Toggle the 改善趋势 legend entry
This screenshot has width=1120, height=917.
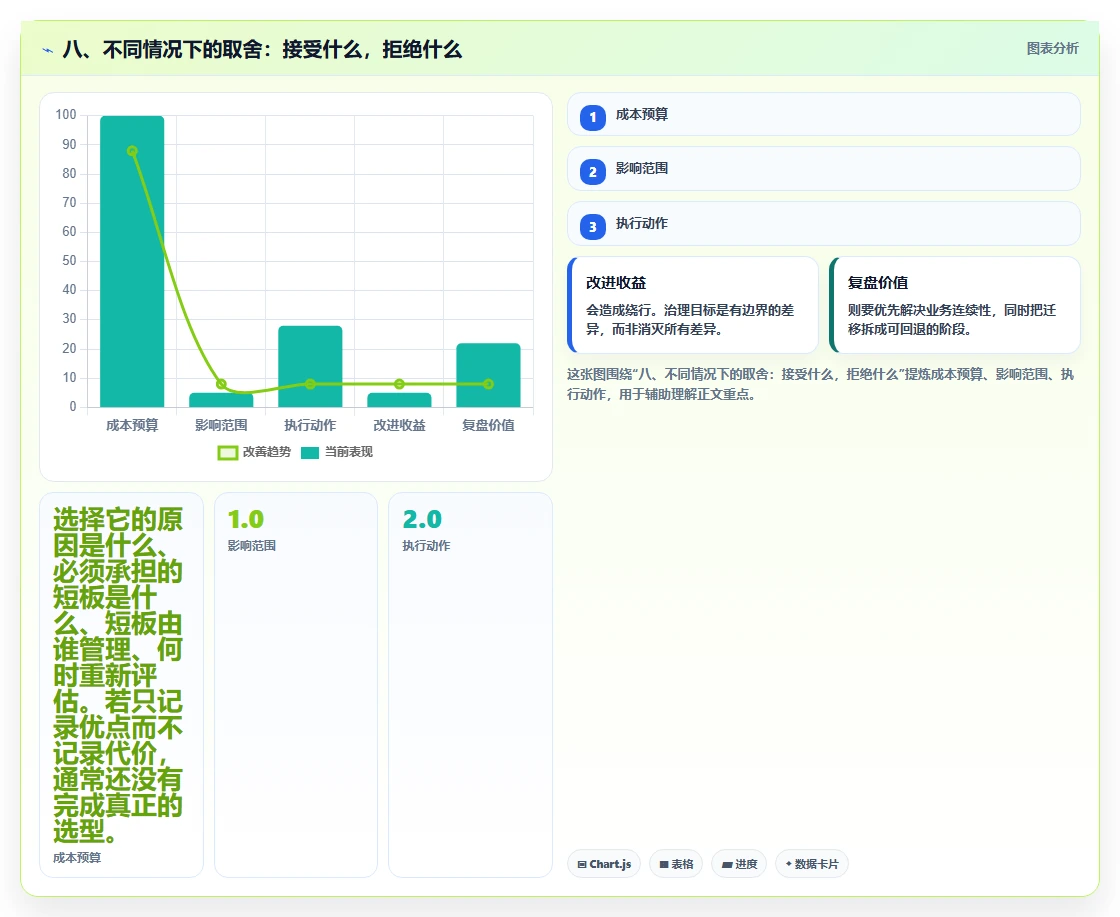254,452
